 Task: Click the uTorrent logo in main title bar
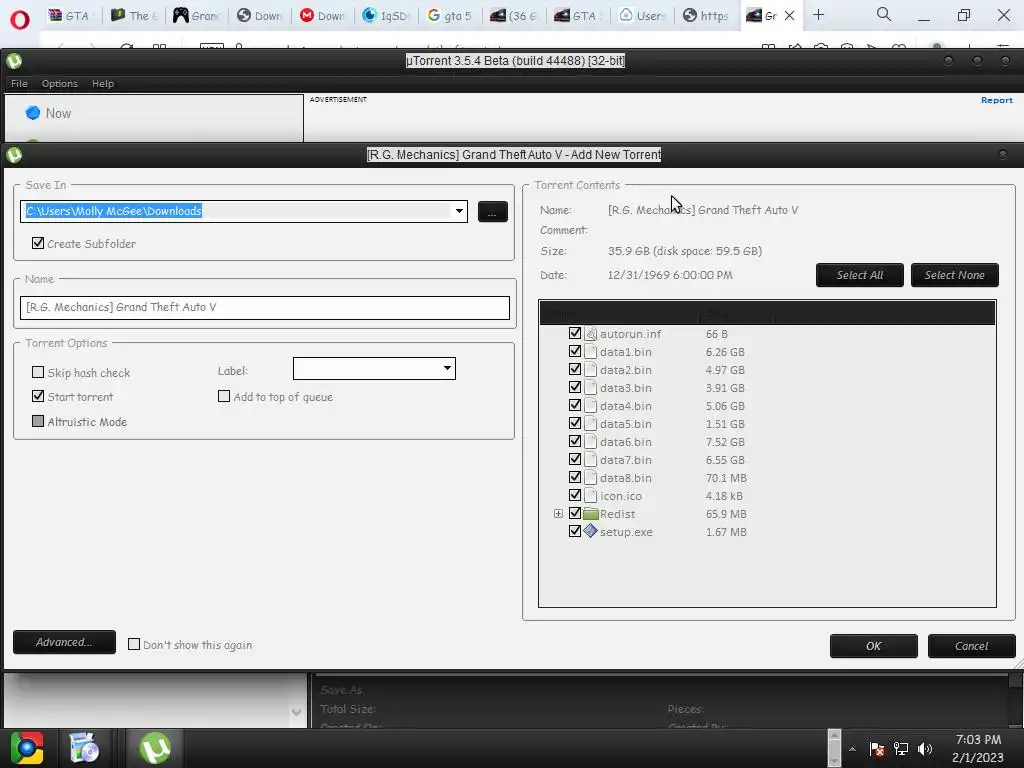14,61
